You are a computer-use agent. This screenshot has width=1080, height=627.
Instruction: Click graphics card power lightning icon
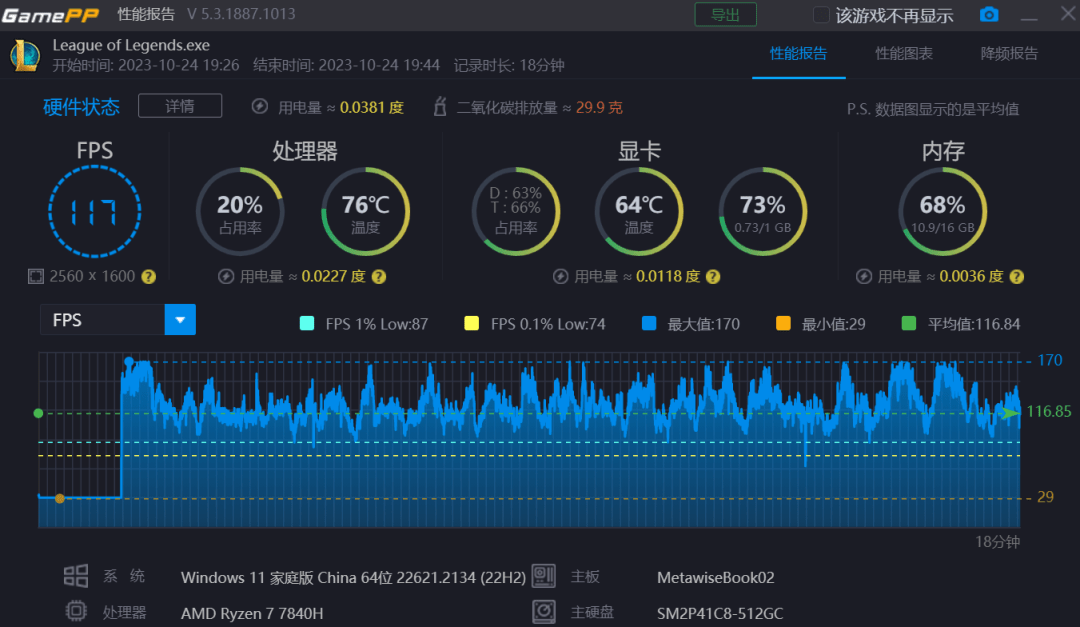(561, 277)
